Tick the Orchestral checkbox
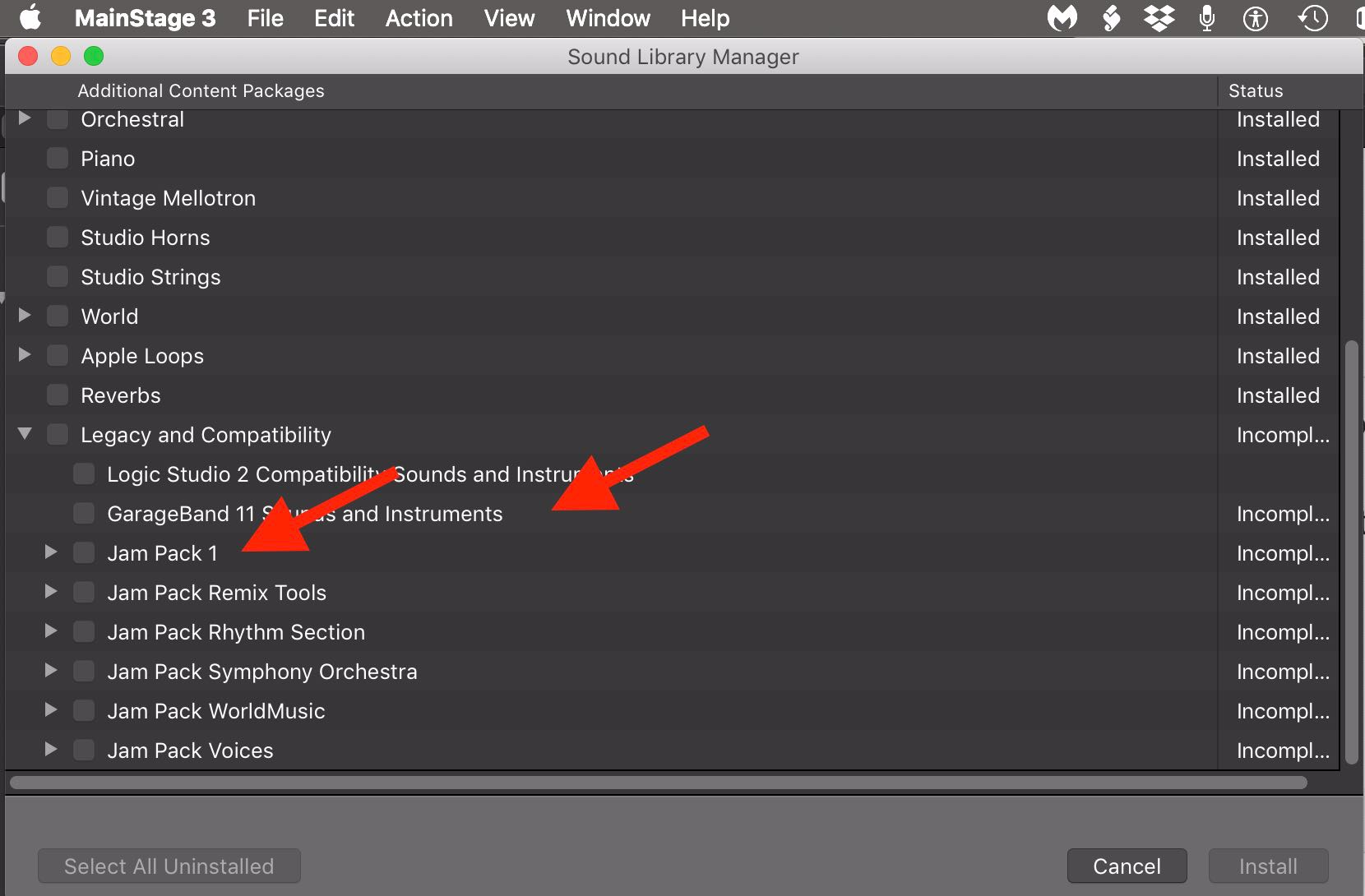This screenshot has height=896, width=1365. tap(58, 119)
